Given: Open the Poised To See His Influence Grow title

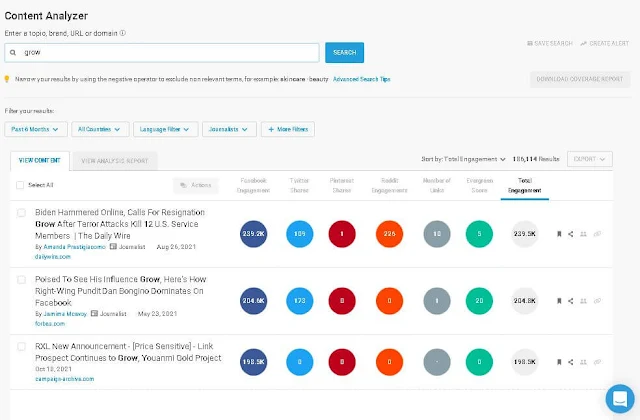Looking at the screenshot, I should (x=120, y=291).
